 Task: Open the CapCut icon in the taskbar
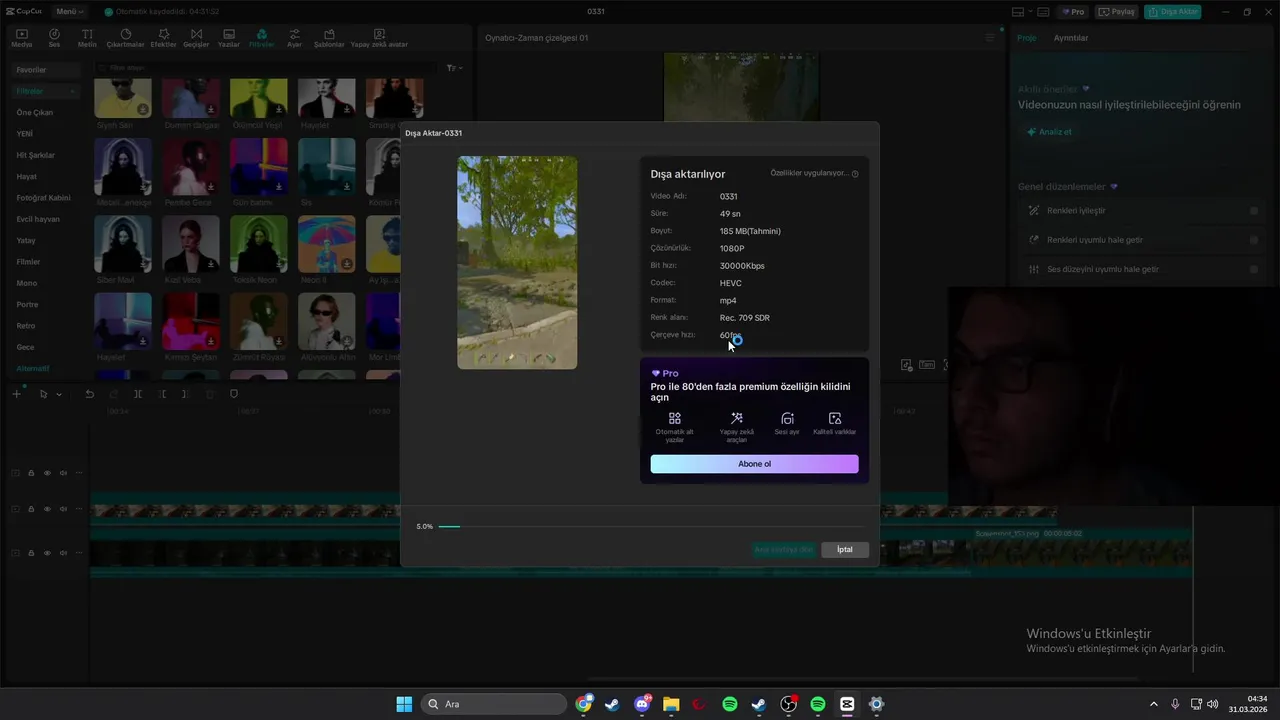coord(847,704)
